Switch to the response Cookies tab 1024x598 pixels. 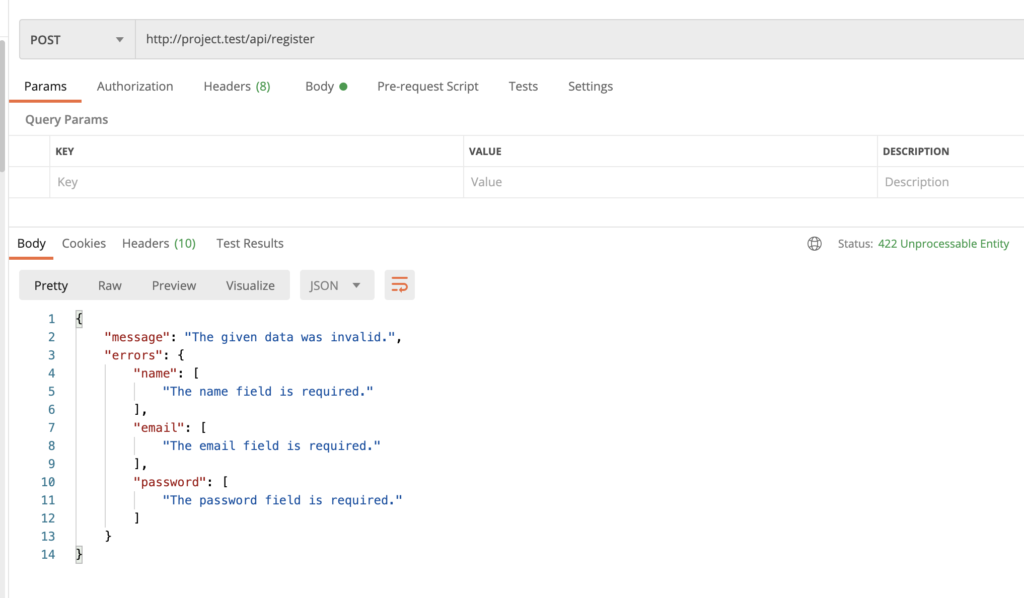pyautogui.click(x=84, y=244)
